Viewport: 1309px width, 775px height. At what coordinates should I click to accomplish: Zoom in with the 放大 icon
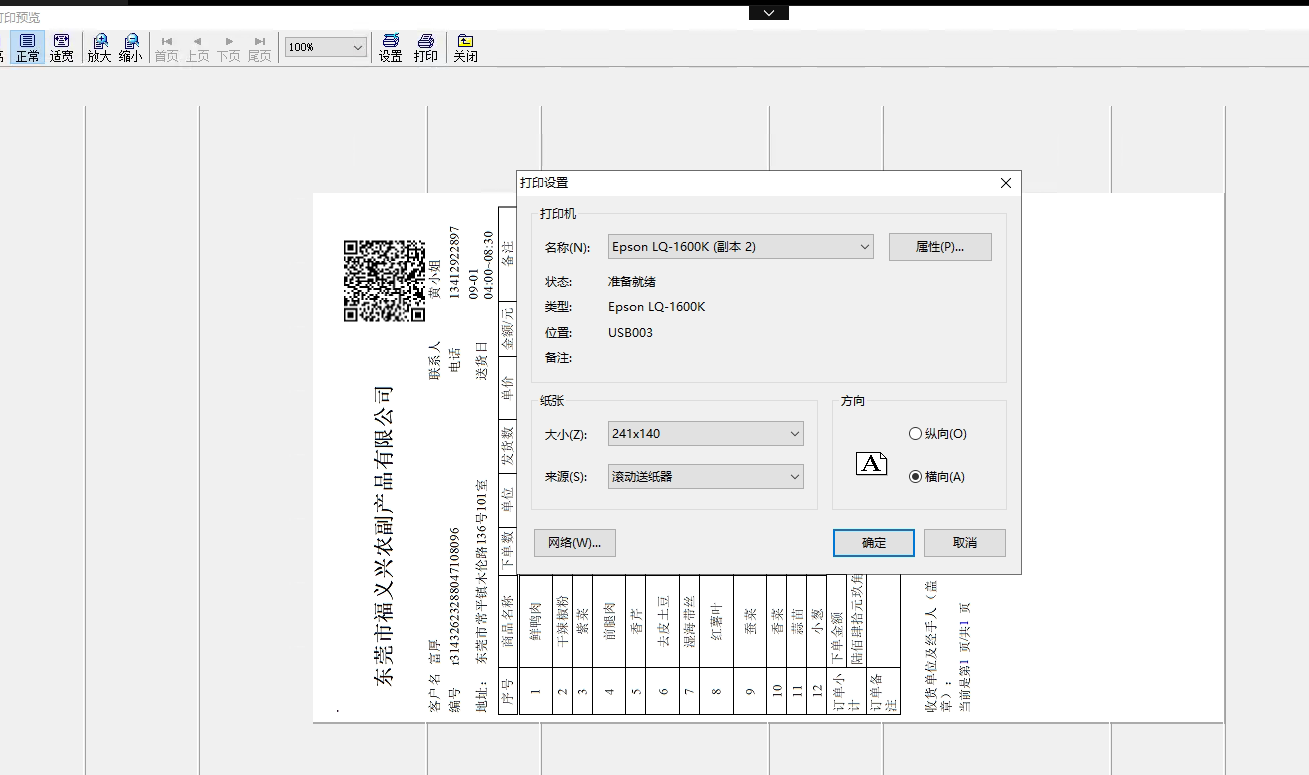[x=99, y=47]
